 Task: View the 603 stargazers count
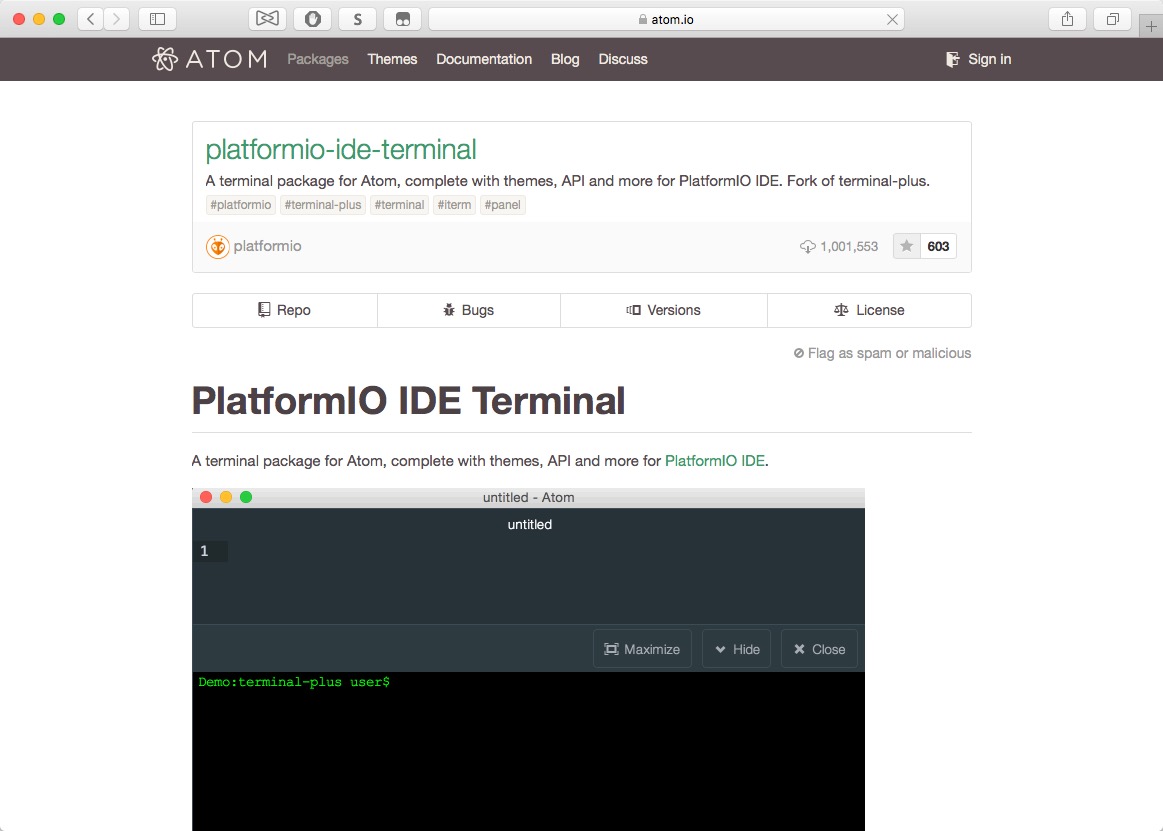[938, 246]
